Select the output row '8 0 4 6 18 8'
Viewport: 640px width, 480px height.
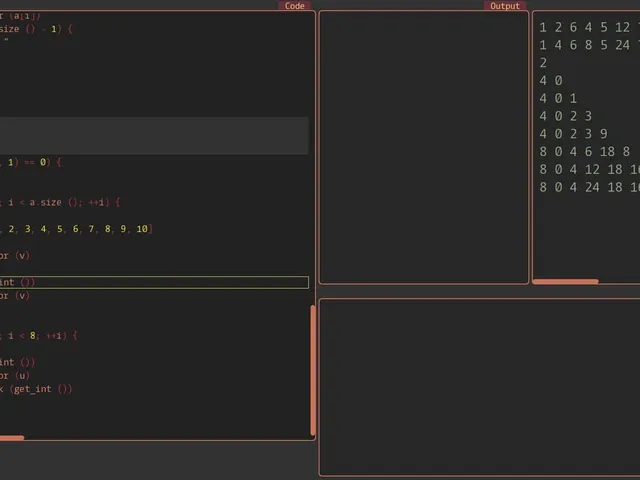[x=584, y=151]
